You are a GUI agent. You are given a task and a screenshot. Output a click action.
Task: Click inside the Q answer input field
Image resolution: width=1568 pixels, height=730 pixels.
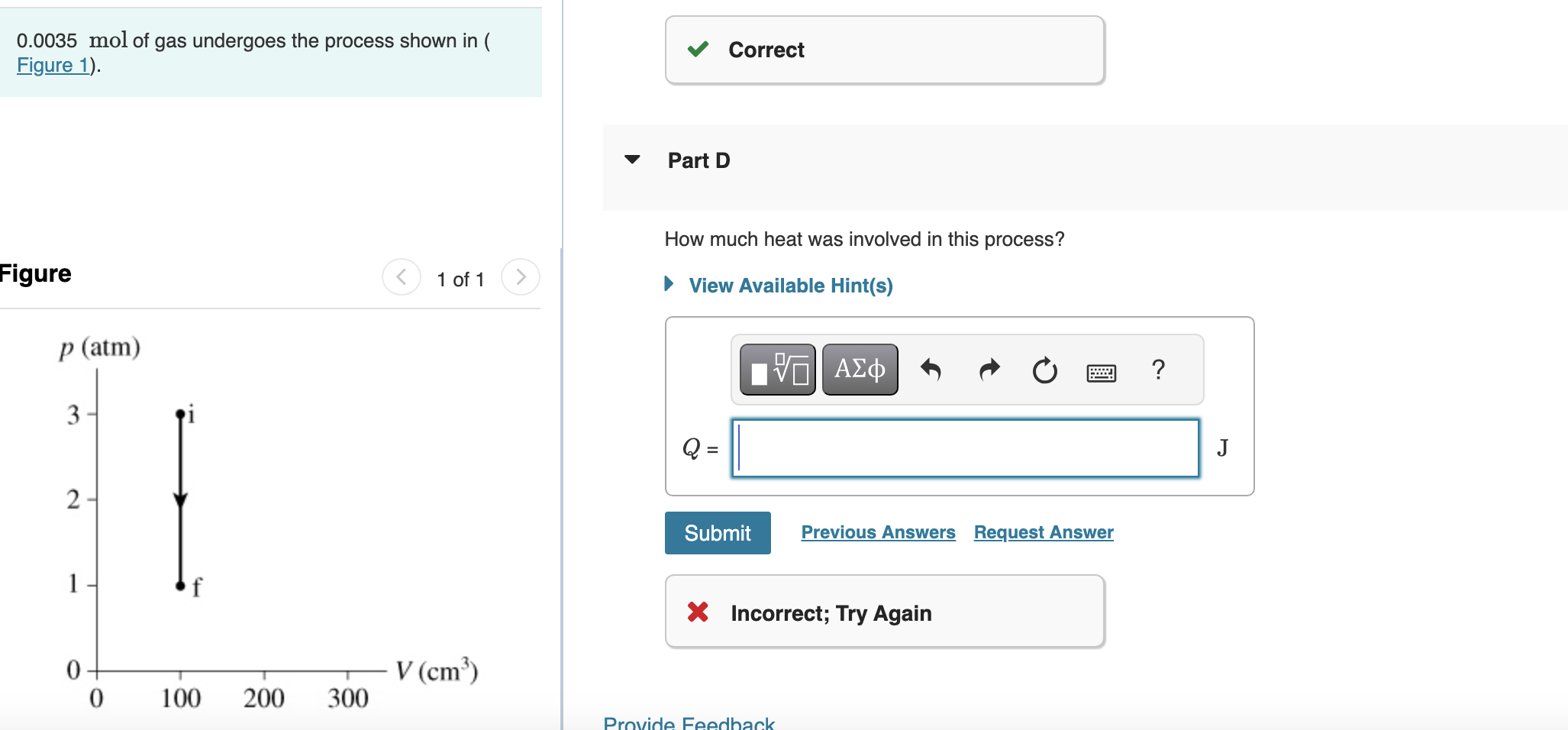pyautogui.click(x=965, y=448)
